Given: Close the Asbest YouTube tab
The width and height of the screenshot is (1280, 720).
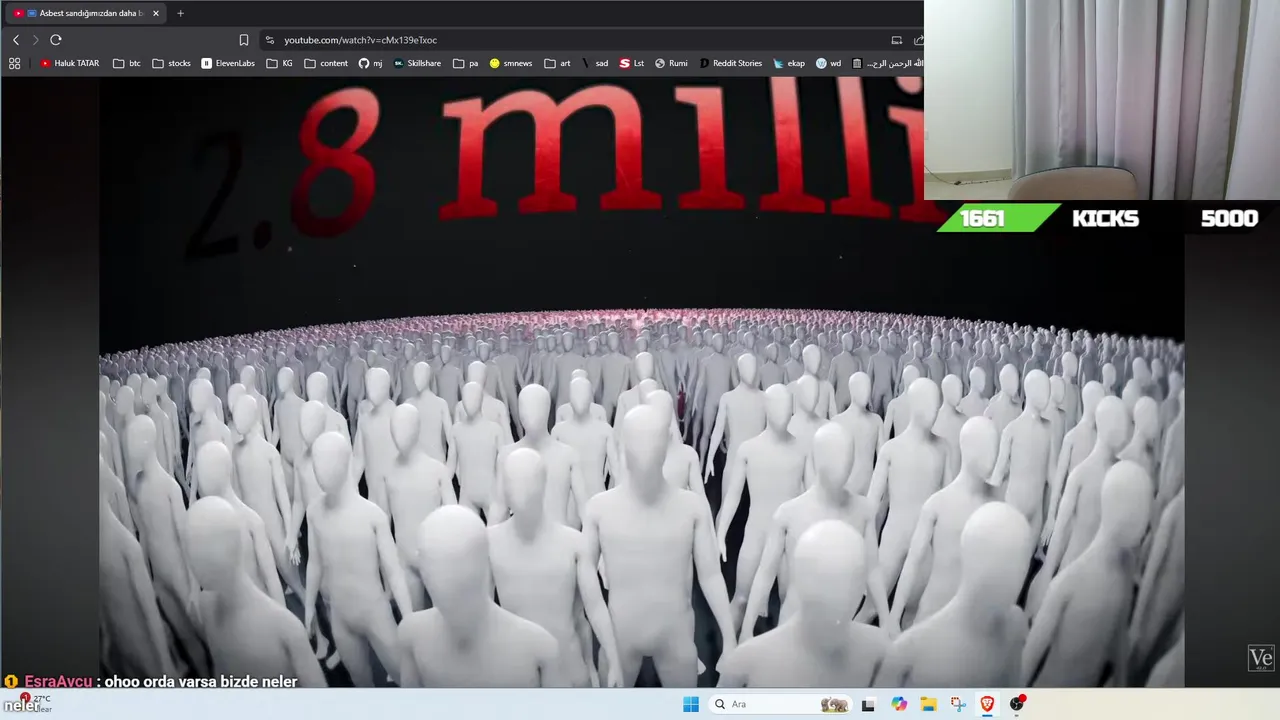Looking at the screenshot, I should click(156, 13).
